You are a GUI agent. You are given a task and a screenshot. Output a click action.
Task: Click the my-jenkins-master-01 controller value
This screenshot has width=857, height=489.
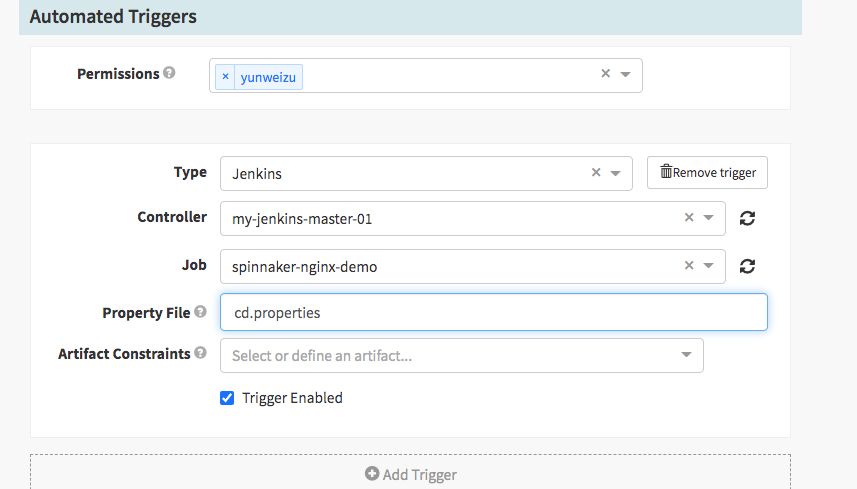click(x=302, y=219)
